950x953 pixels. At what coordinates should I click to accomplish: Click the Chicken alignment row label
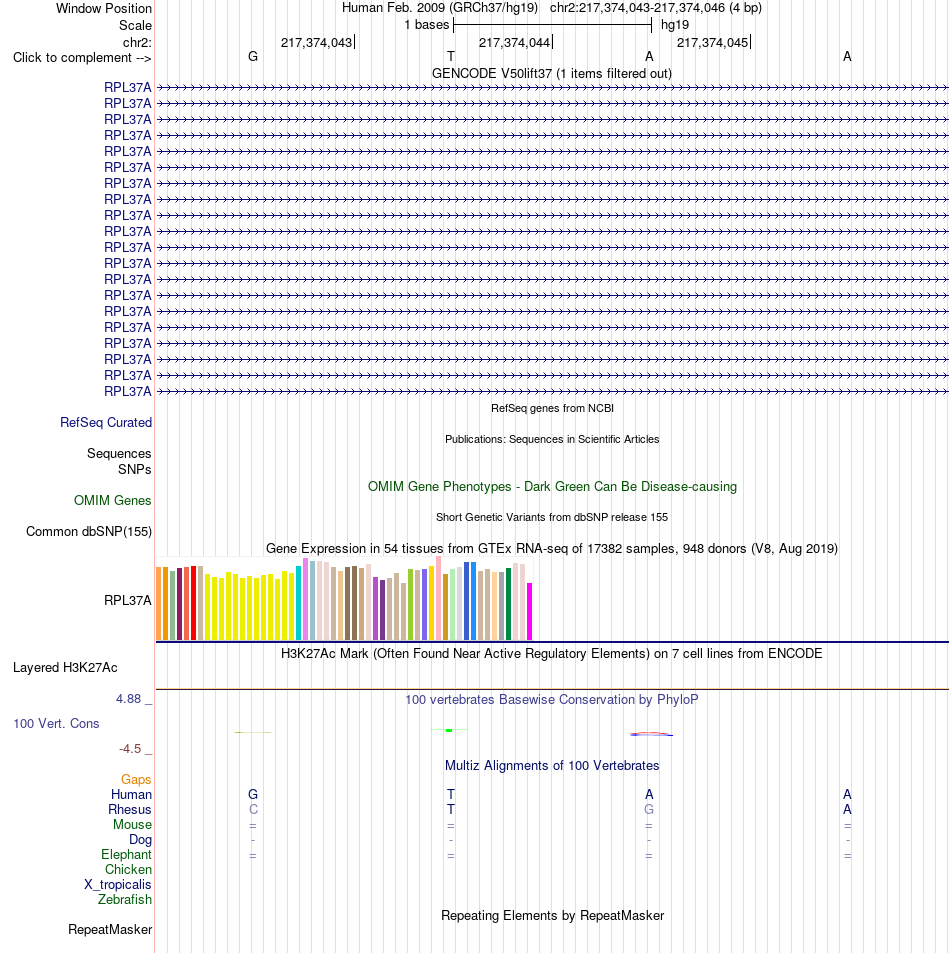pyautogui.click(x=128, y=870)
